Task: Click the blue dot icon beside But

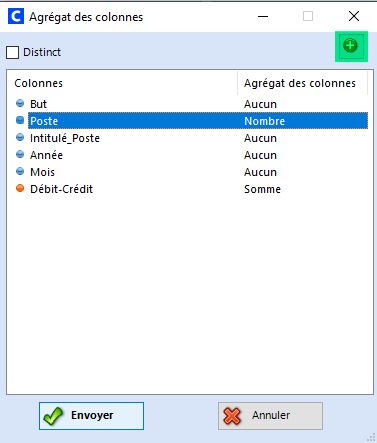Action: pyautogui.click(x=20, y=103)
